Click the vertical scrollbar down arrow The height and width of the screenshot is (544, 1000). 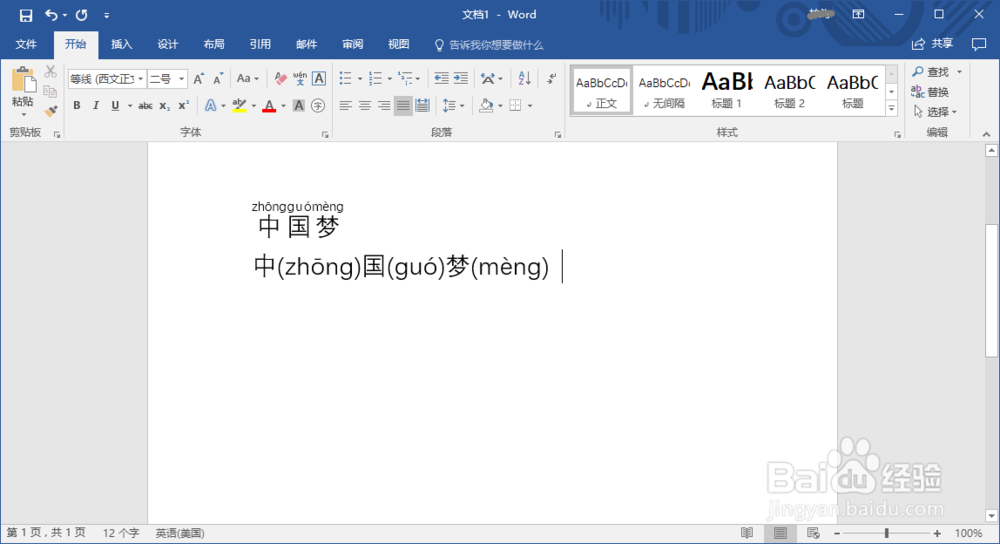pyautogui.click(x=991, y=515)
